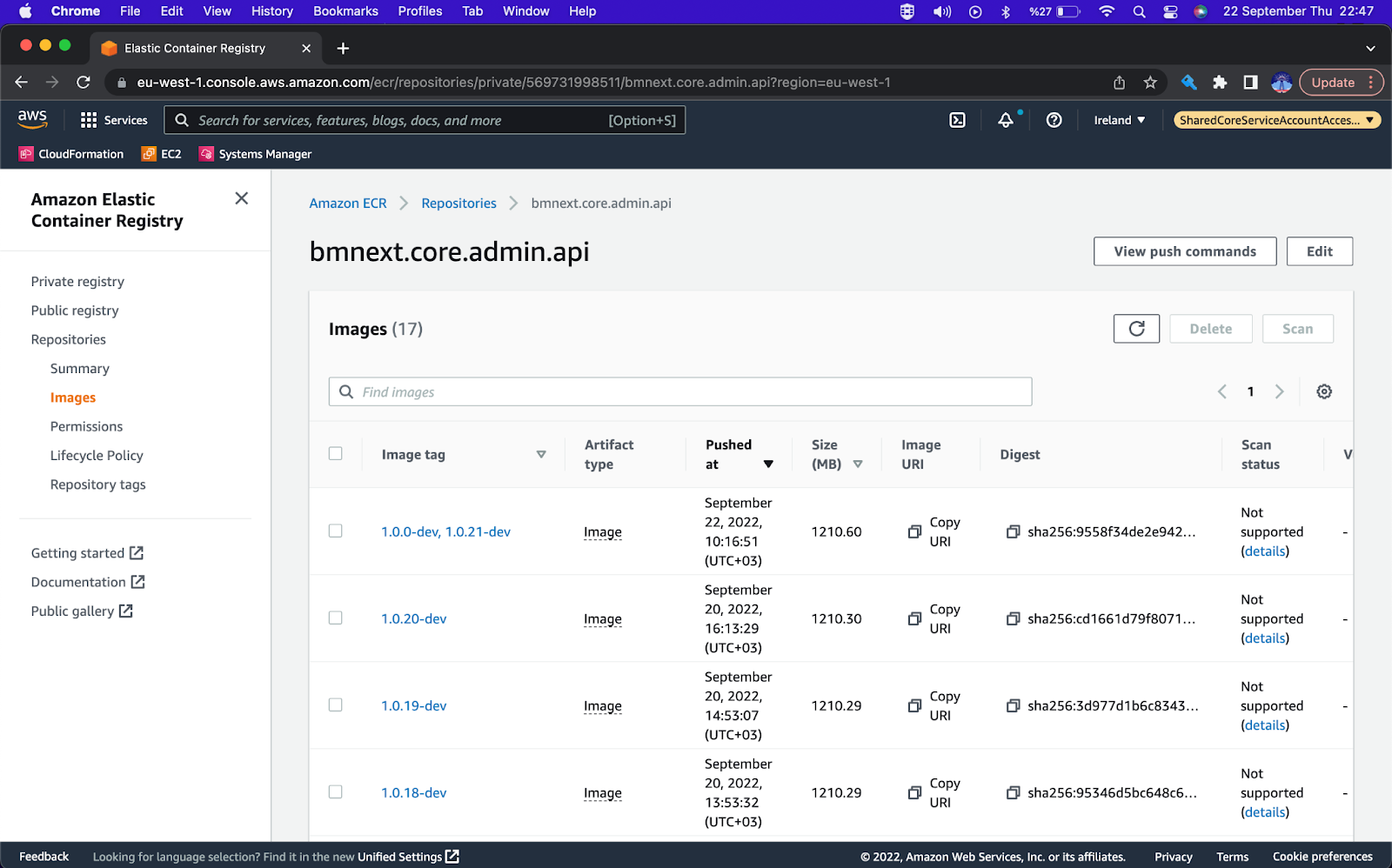Screen dimensions: 1392x868
Task: Open table preferences via the gear icon
Action: point(1323,391)
